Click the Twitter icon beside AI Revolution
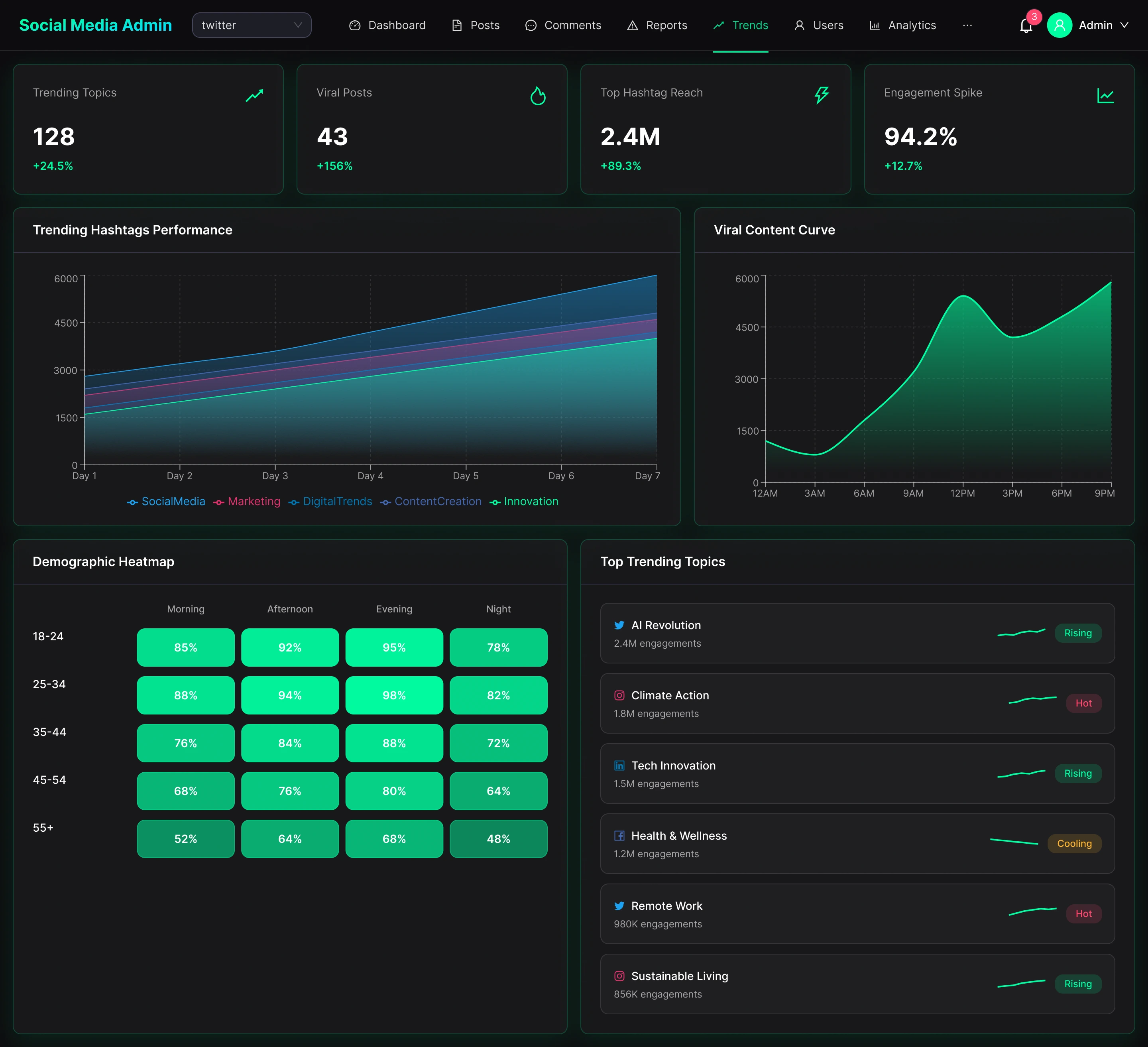Image resolution: width=1148 pixels, height=1047 pixels. [x=619, y=626]
